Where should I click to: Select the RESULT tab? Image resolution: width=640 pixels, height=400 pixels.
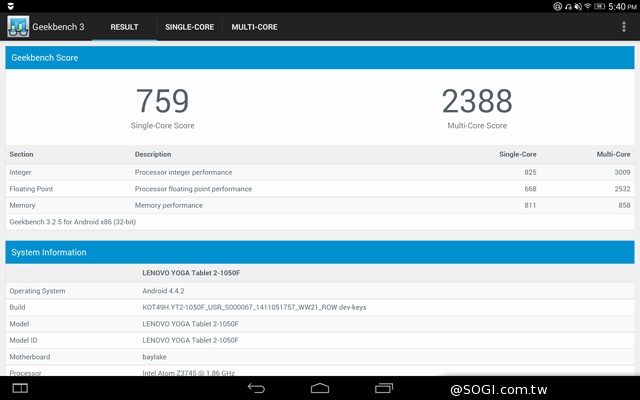[x=124, y=27]
